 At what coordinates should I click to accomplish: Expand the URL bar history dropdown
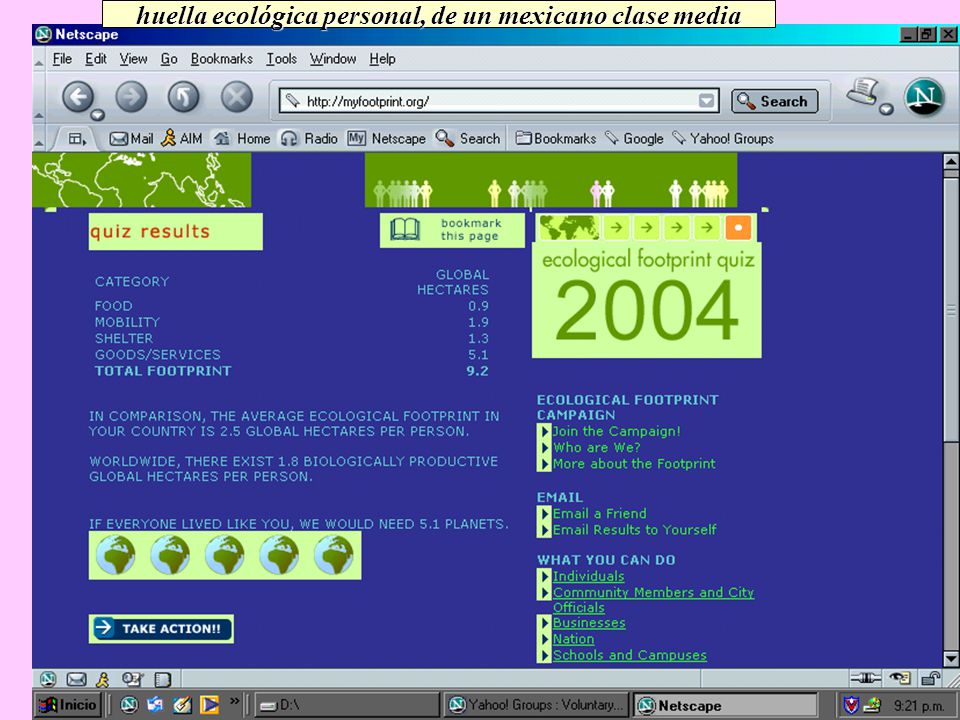coord(706,100)
